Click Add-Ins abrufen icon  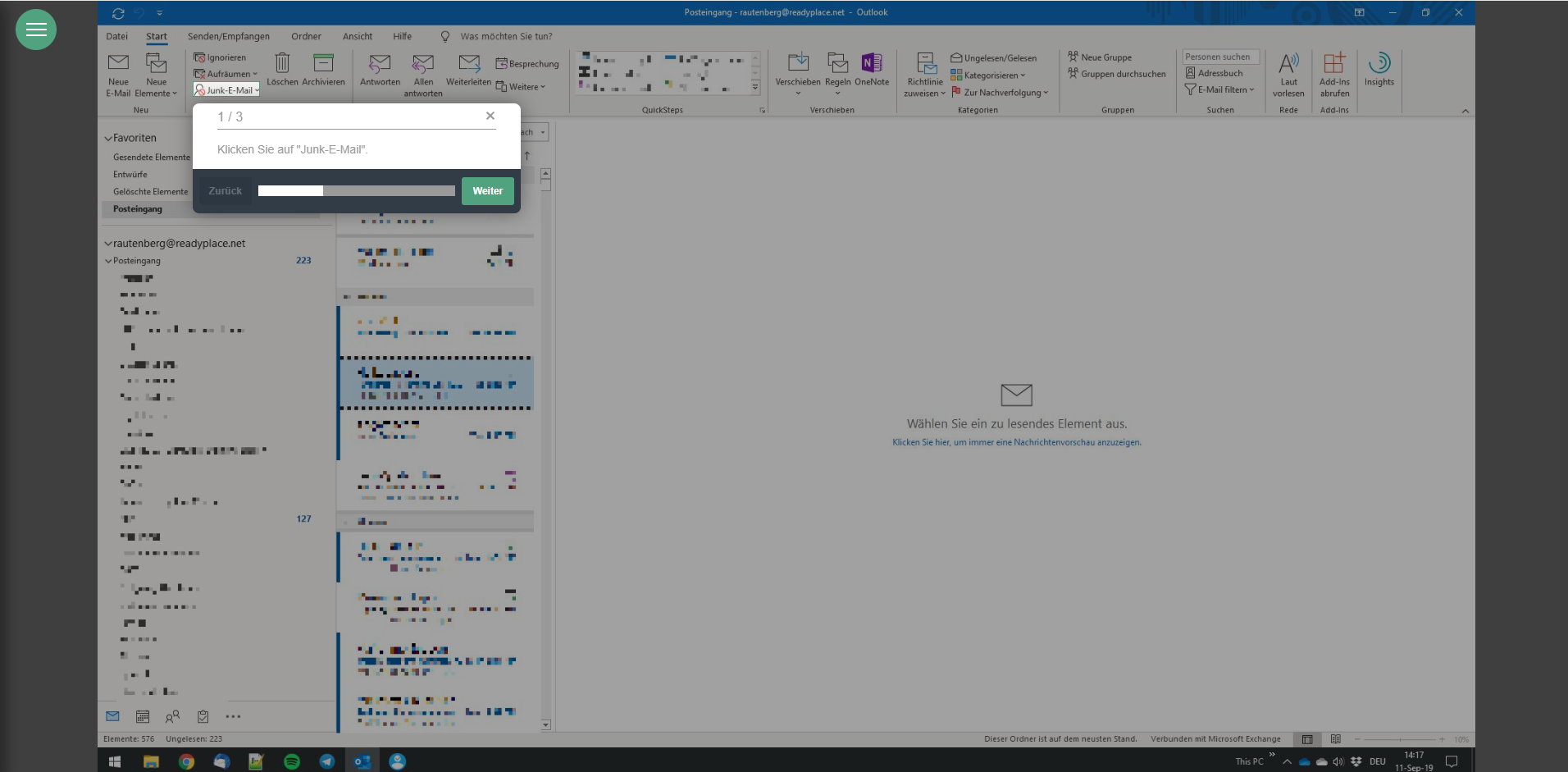click(1334, 64)
